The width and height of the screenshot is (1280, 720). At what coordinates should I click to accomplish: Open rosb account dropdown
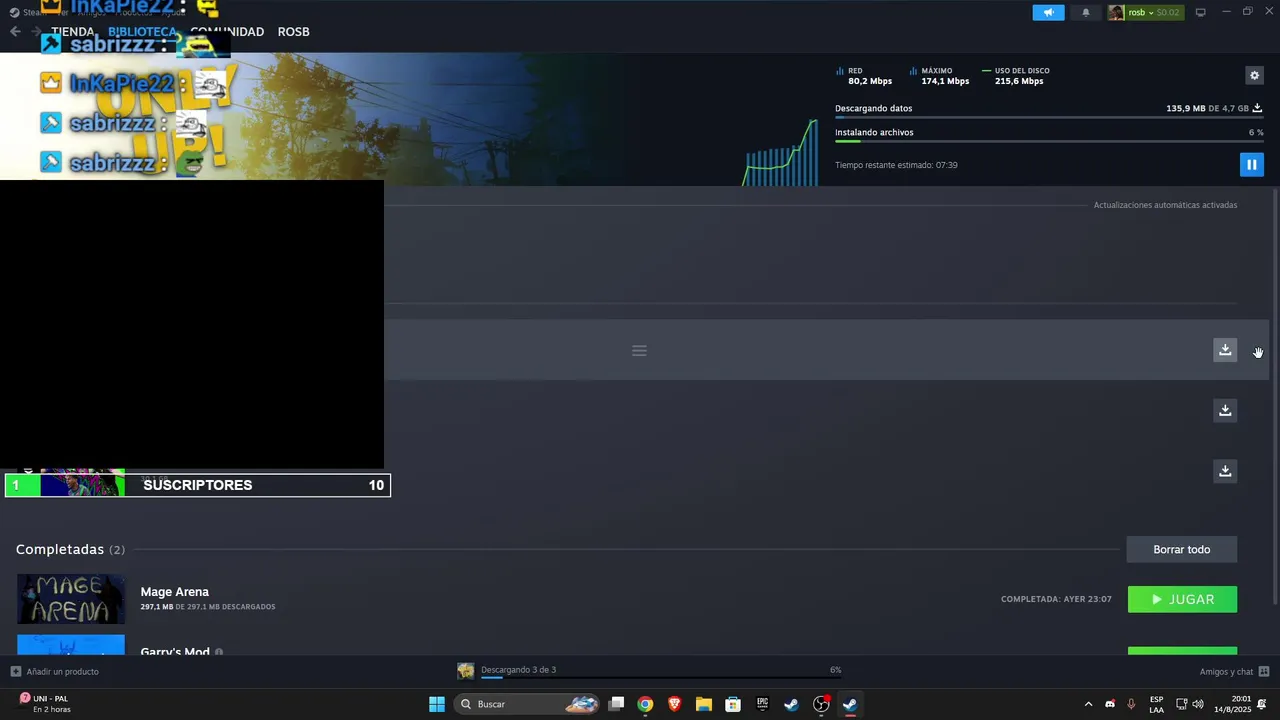pyautogui.click(x=1145, y=12)
